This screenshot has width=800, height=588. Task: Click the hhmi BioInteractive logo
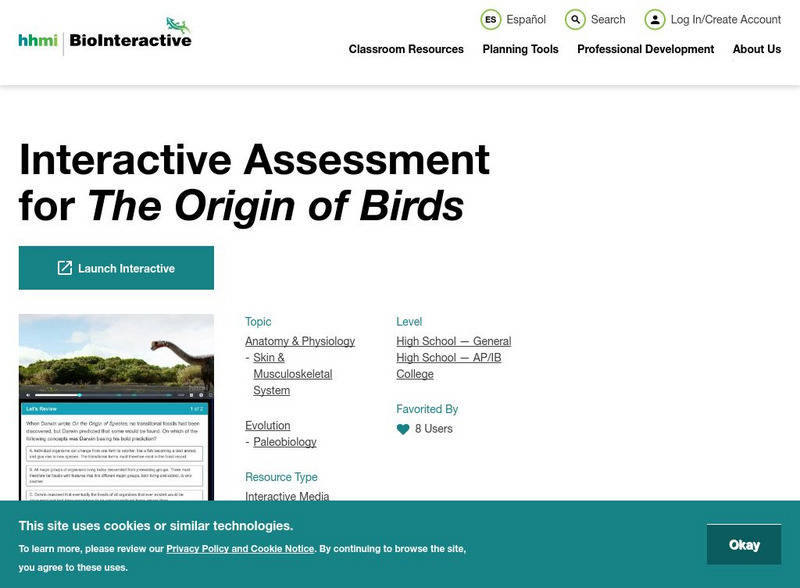click(x=105, y=36)
